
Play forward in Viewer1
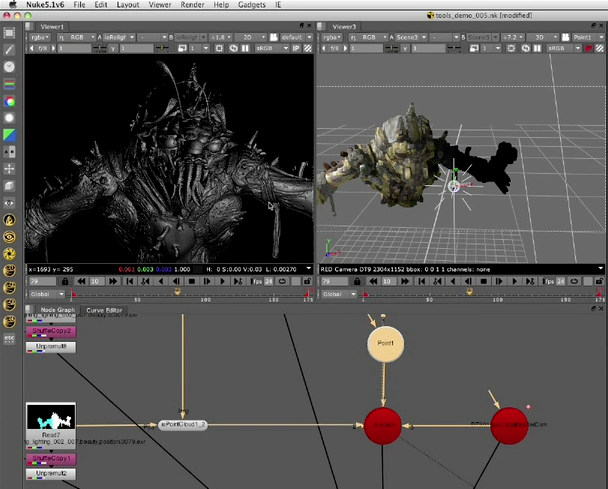(x=222, y=281)
